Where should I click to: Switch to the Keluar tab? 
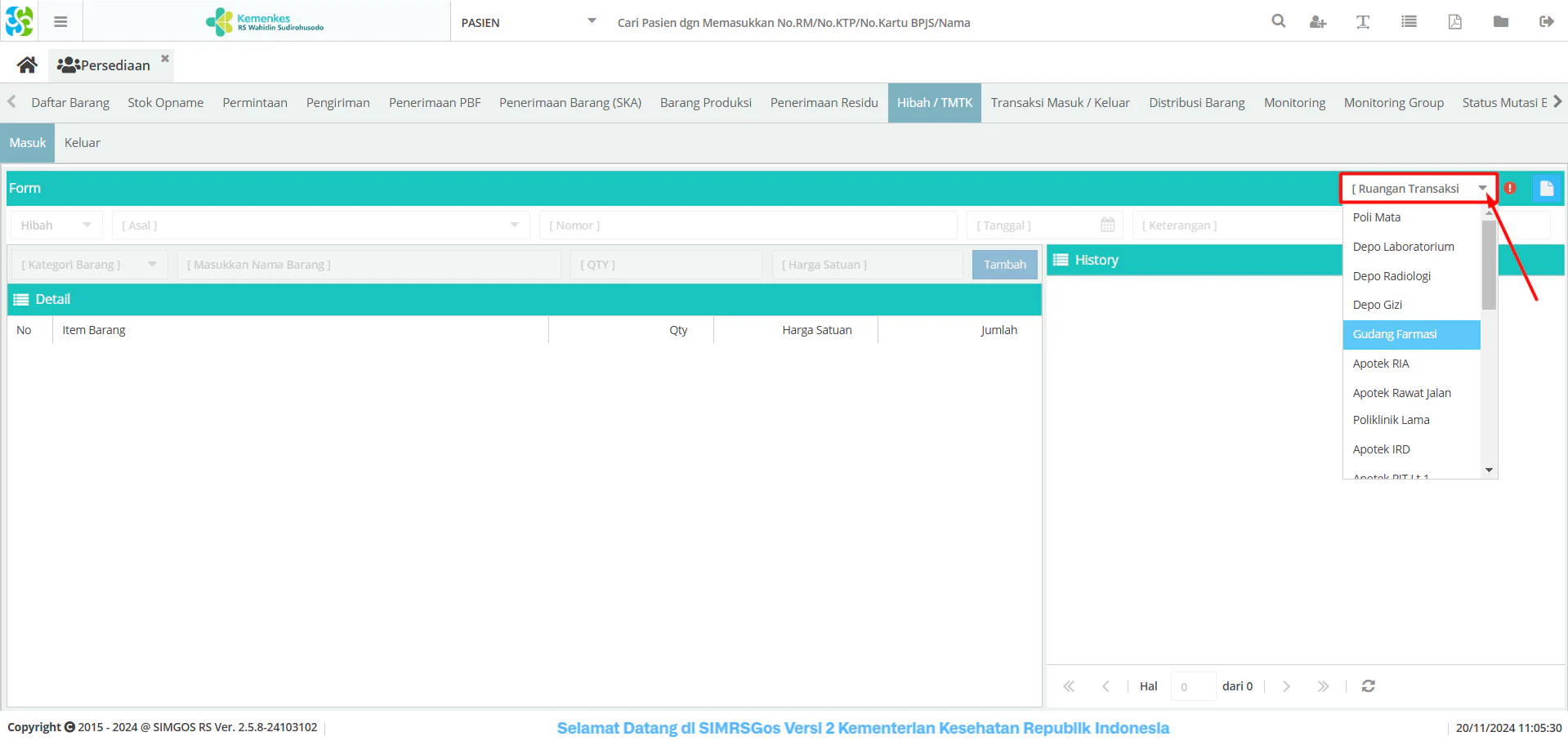point(83,143)
